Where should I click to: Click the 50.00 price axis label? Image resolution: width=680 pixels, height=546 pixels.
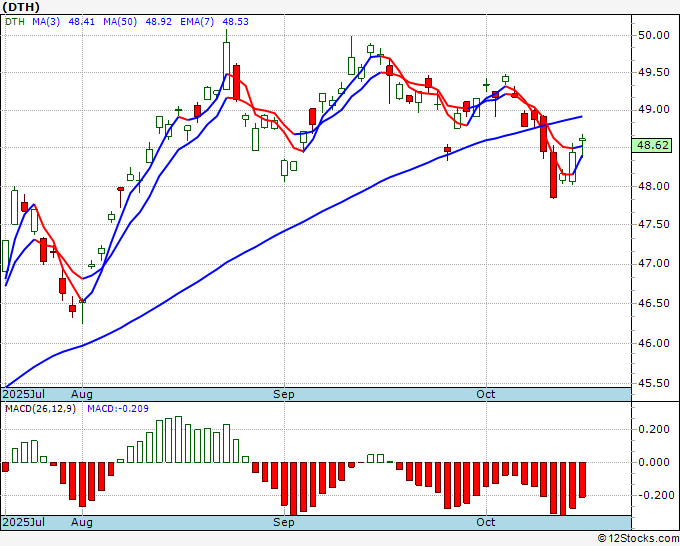(x=654, y=35)
